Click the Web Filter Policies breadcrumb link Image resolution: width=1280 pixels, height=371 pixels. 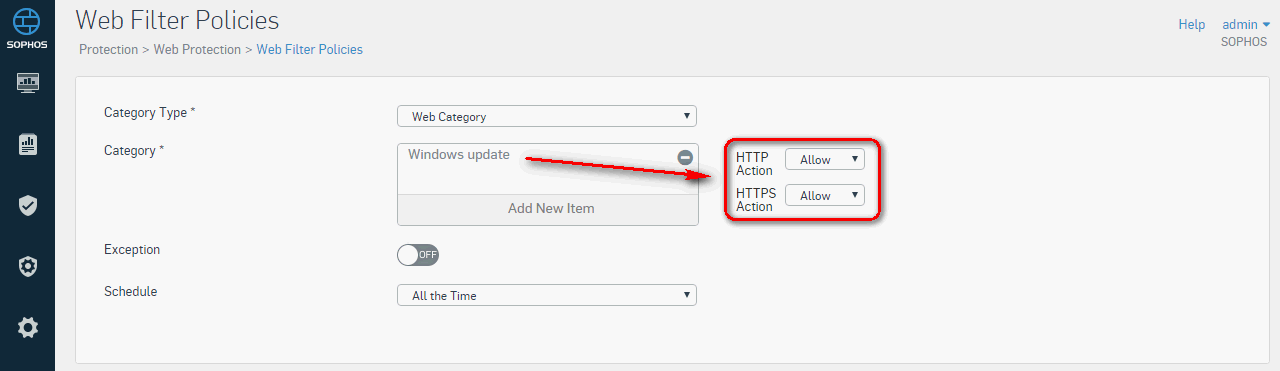[x=310, y=49]
